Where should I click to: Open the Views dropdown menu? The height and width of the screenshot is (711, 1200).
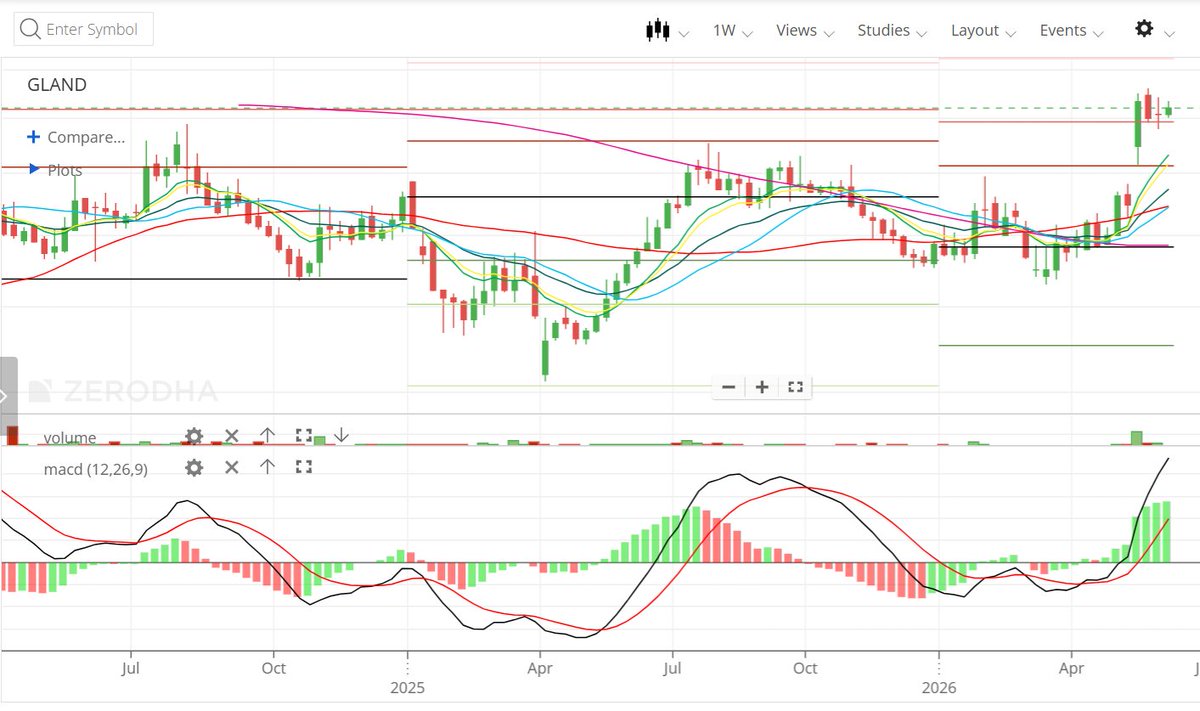pyautogui.click(x=805, y=30)
